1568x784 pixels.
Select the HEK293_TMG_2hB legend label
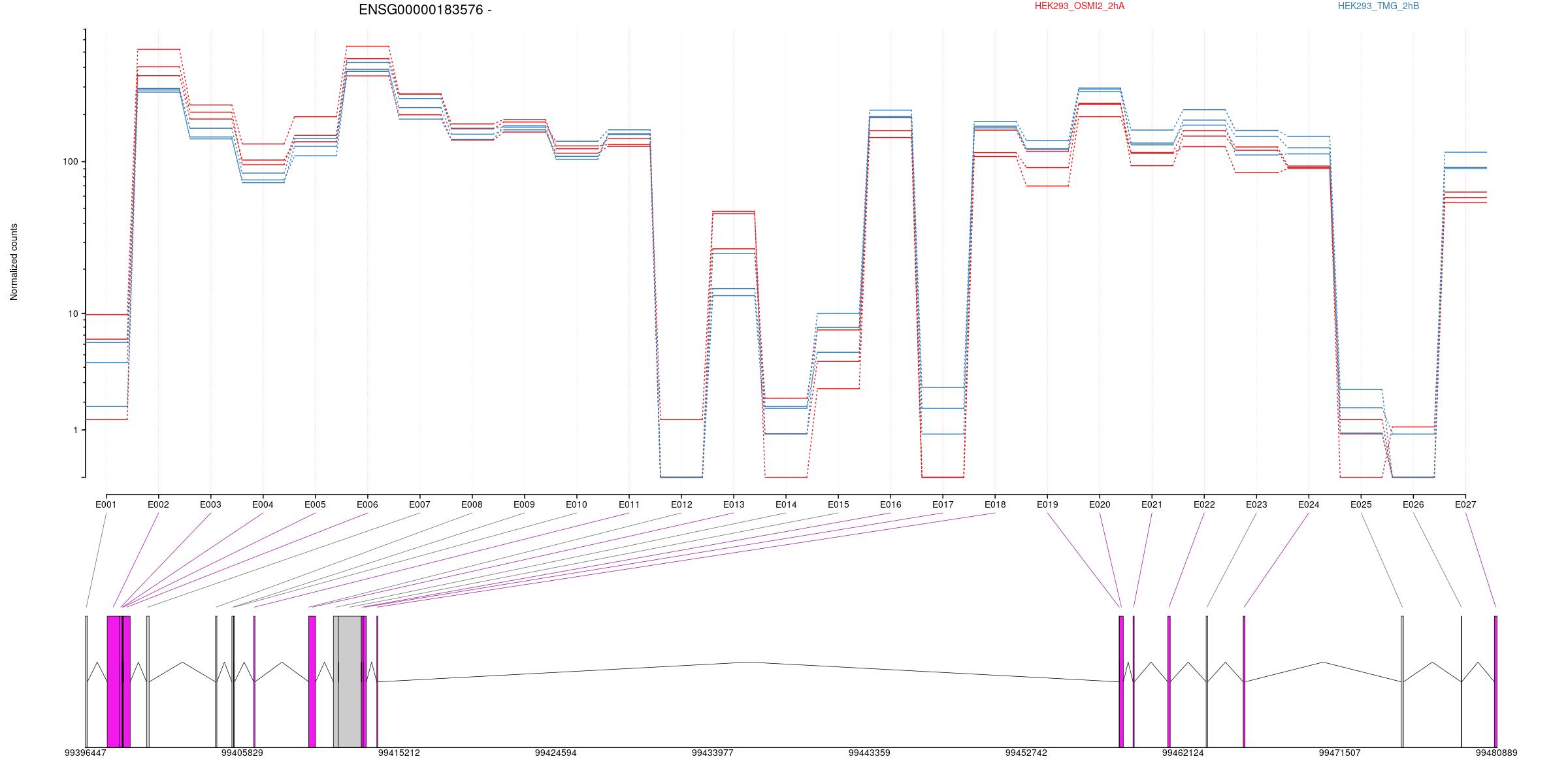pyautogui.click(x=1379, y=6)
